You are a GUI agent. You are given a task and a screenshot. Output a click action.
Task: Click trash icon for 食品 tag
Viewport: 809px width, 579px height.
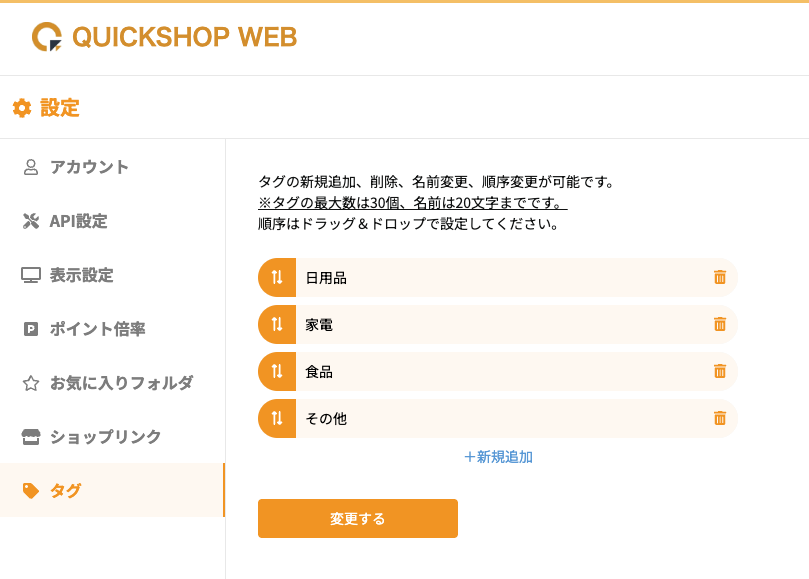pos(720,371)
